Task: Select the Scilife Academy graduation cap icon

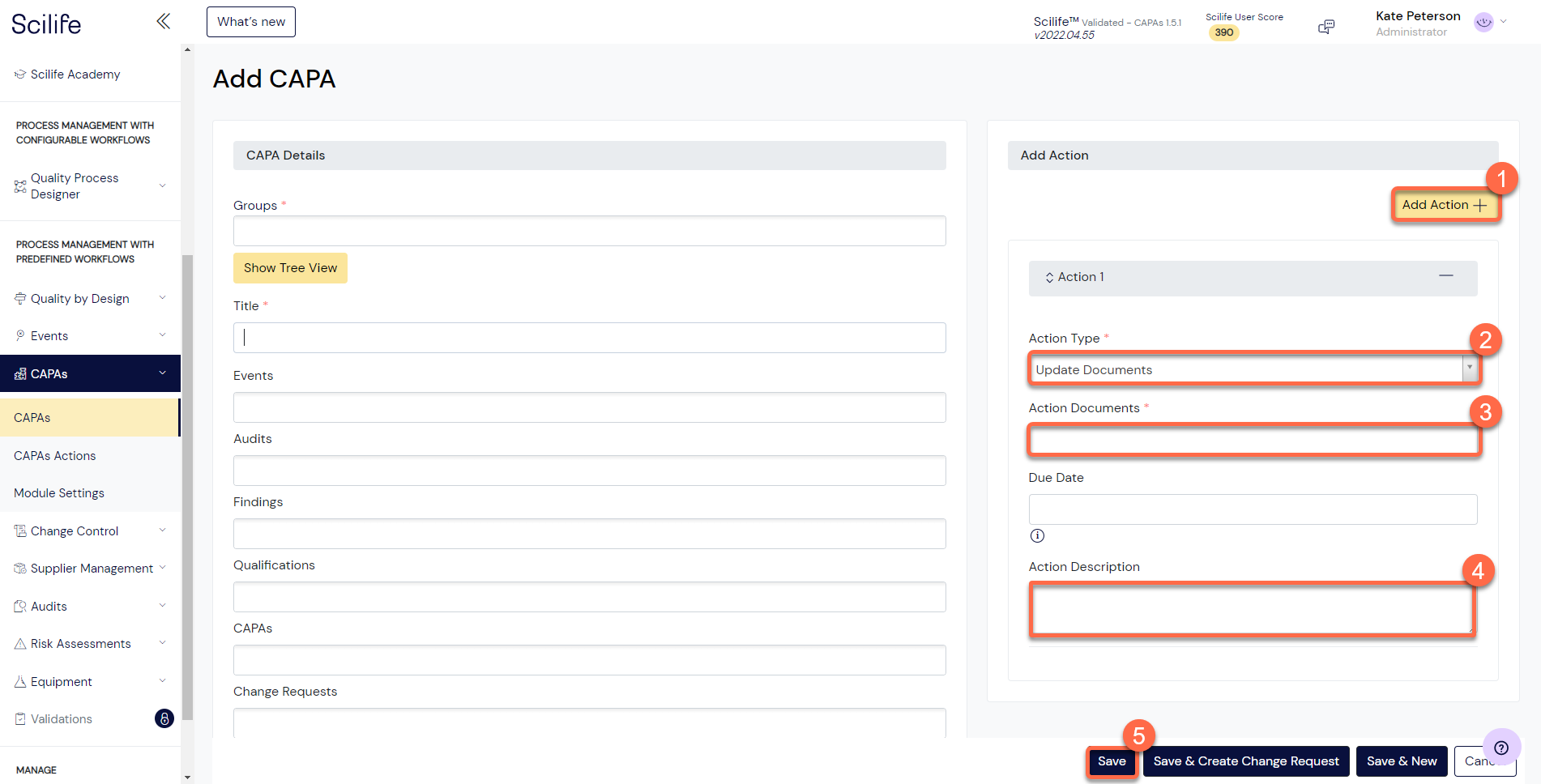Action: click(x=19, y=74)
